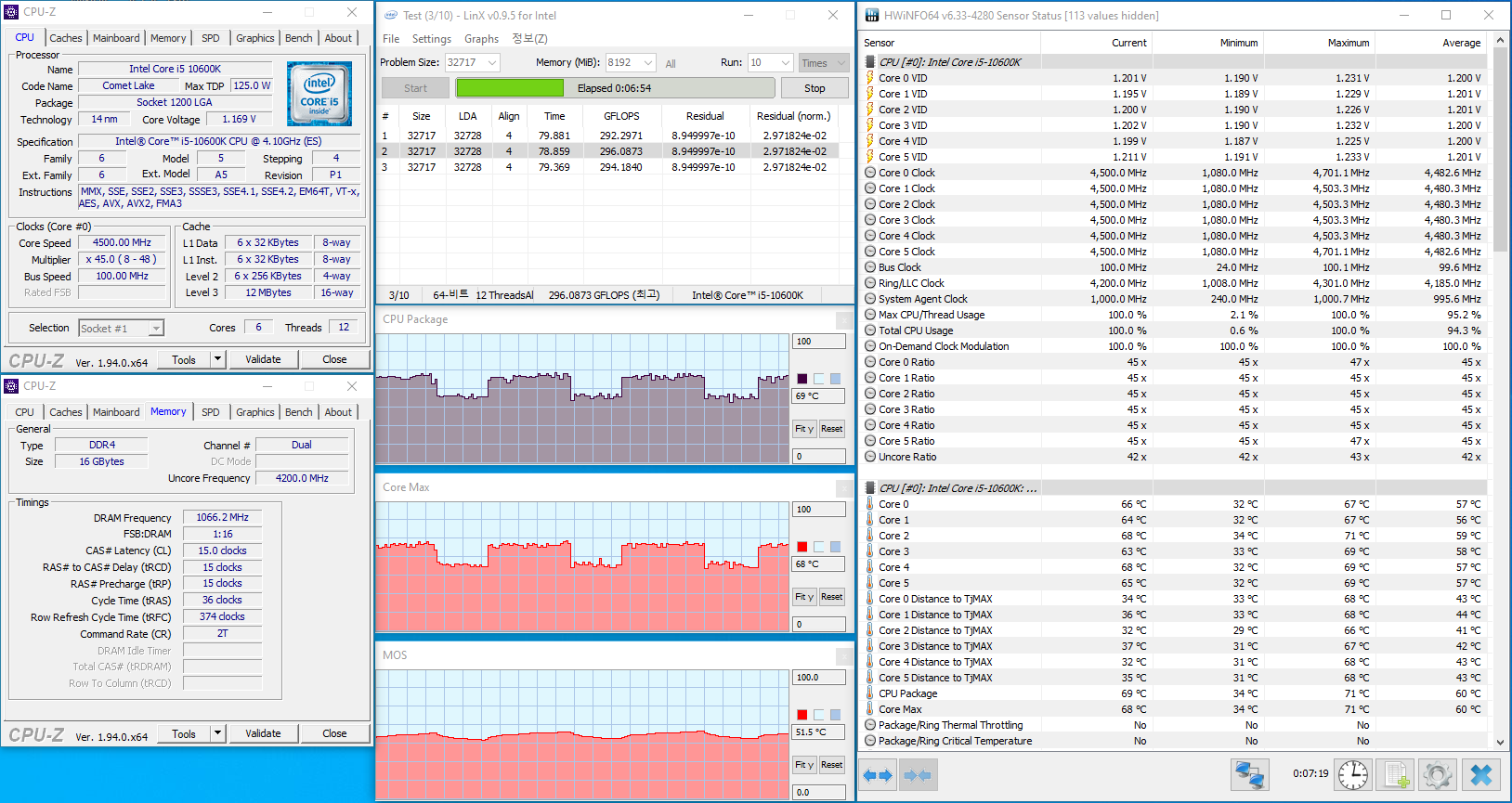Click the clock reset timer icon
This screenshot has width=1512, height=803.
[1352, 774]
